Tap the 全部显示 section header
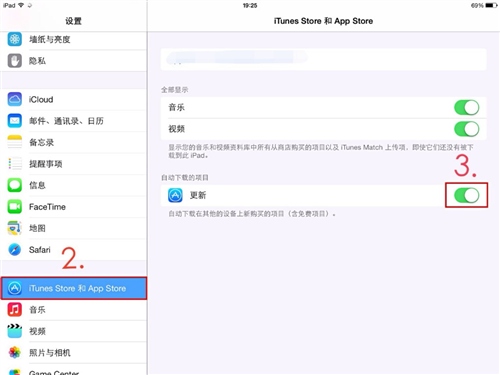The height and width of the screenshot is (375, 500). [x=175, y=90]
